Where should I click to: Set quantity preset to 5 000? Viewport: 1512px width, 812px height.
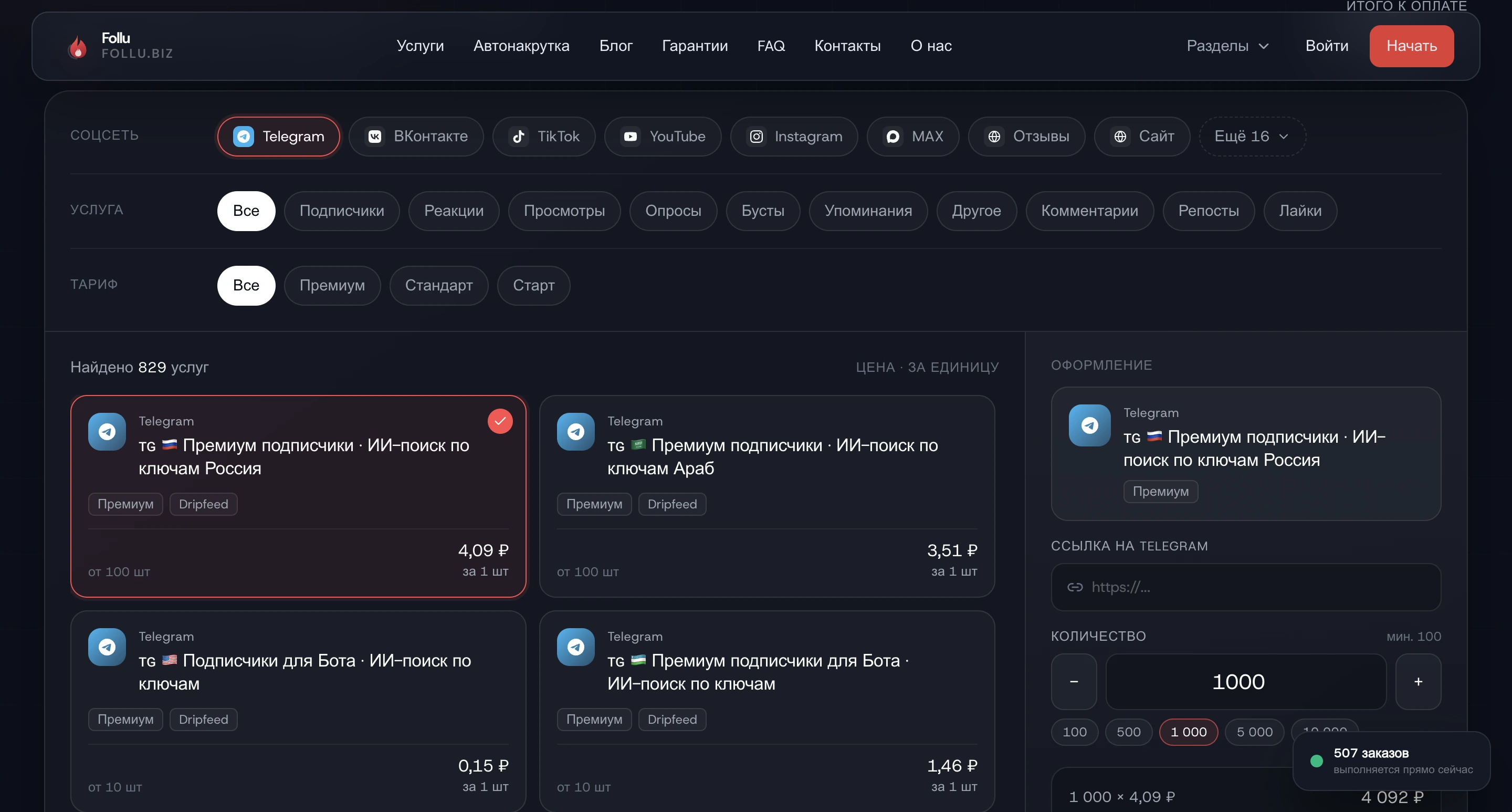1254,732
